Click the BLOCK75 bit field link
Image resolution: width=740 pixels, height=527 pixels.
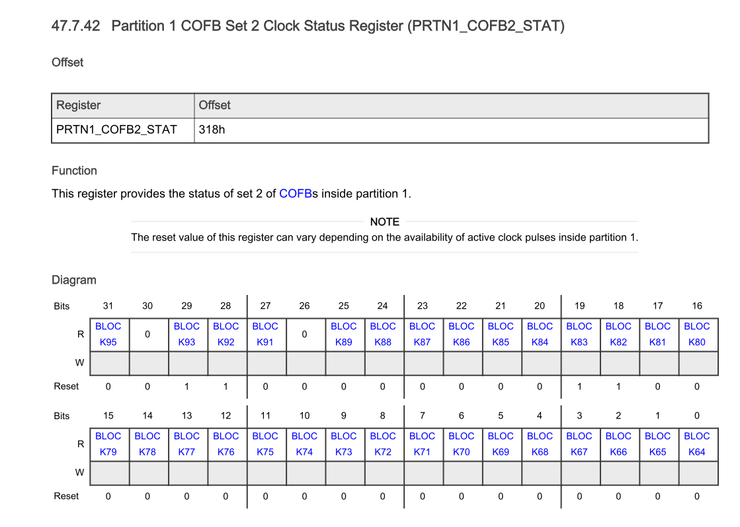265,444
